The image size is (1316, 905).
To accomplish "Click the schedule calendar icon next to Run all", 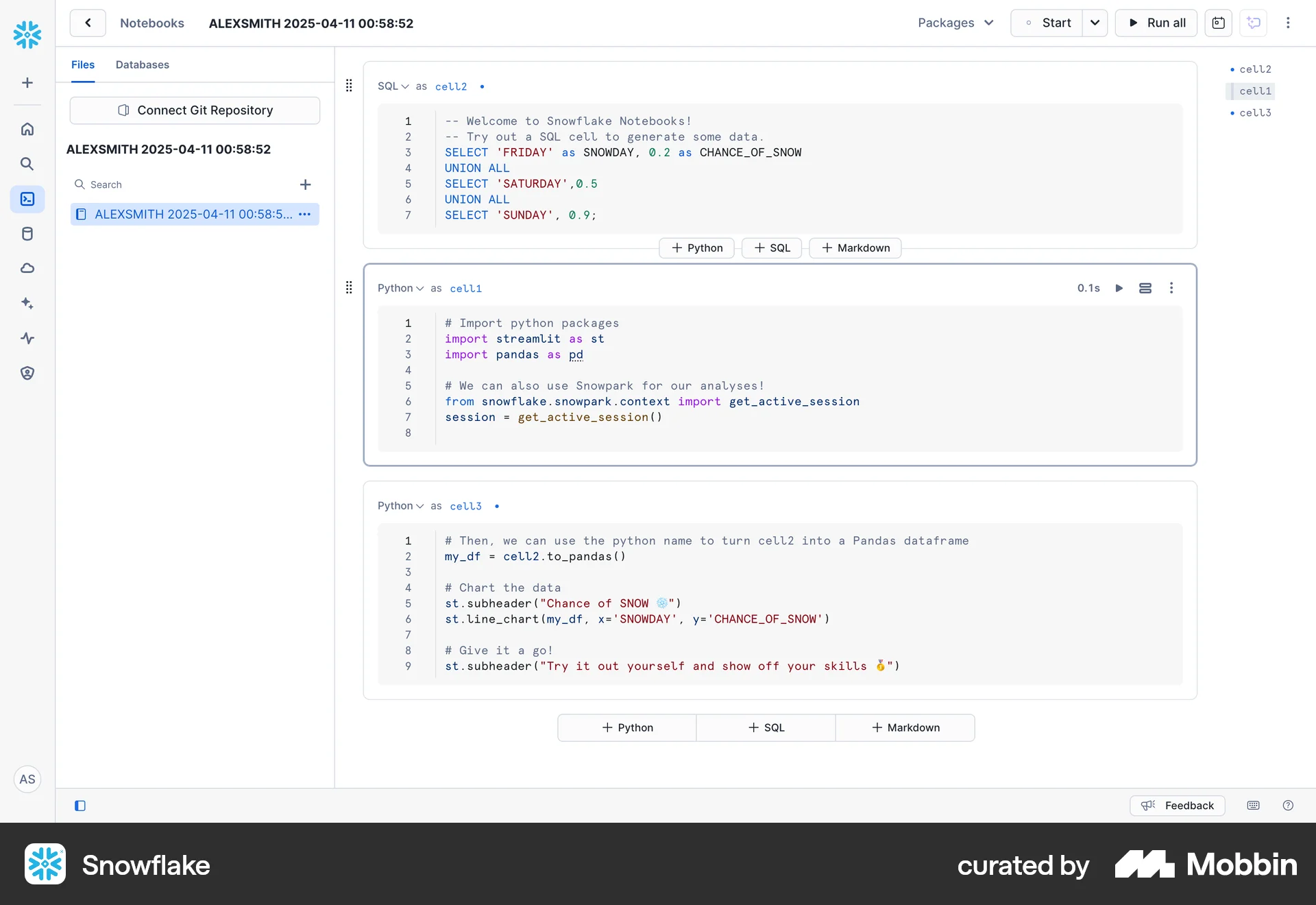I will pyautogui.click(x=1219, y=23).
